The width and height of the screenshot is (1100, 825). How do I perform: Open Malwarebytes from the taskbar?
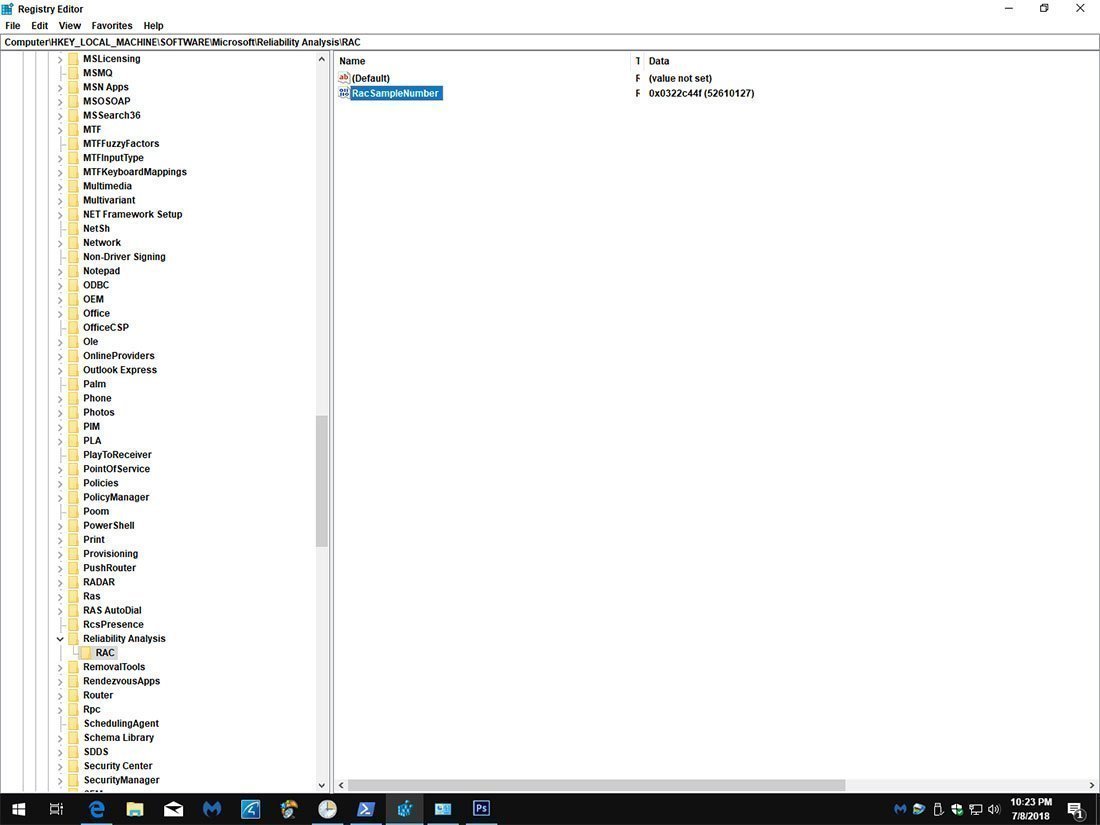pos(212,809)
